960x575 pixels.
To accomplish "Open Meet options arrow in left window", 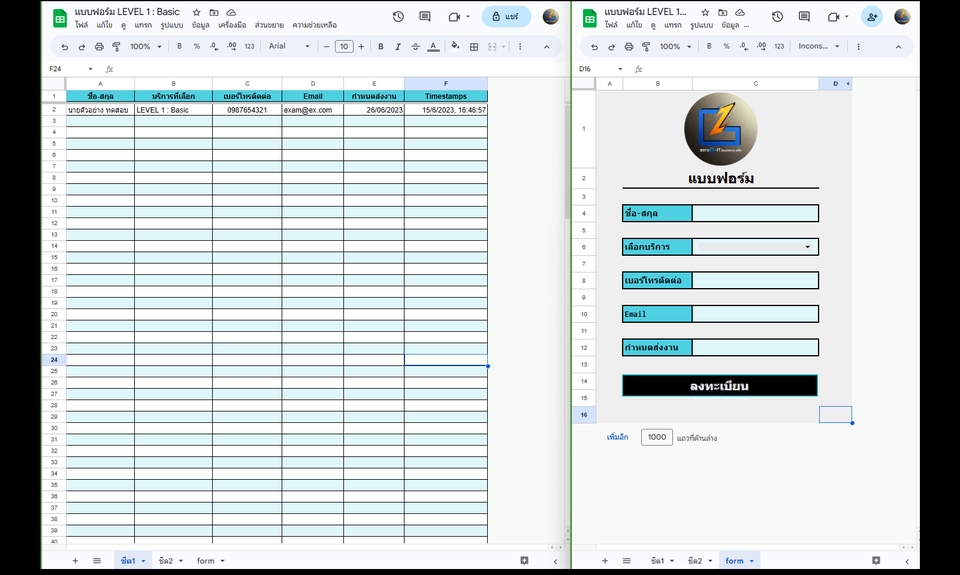I will pyautogui.click(x=468, y=17).
